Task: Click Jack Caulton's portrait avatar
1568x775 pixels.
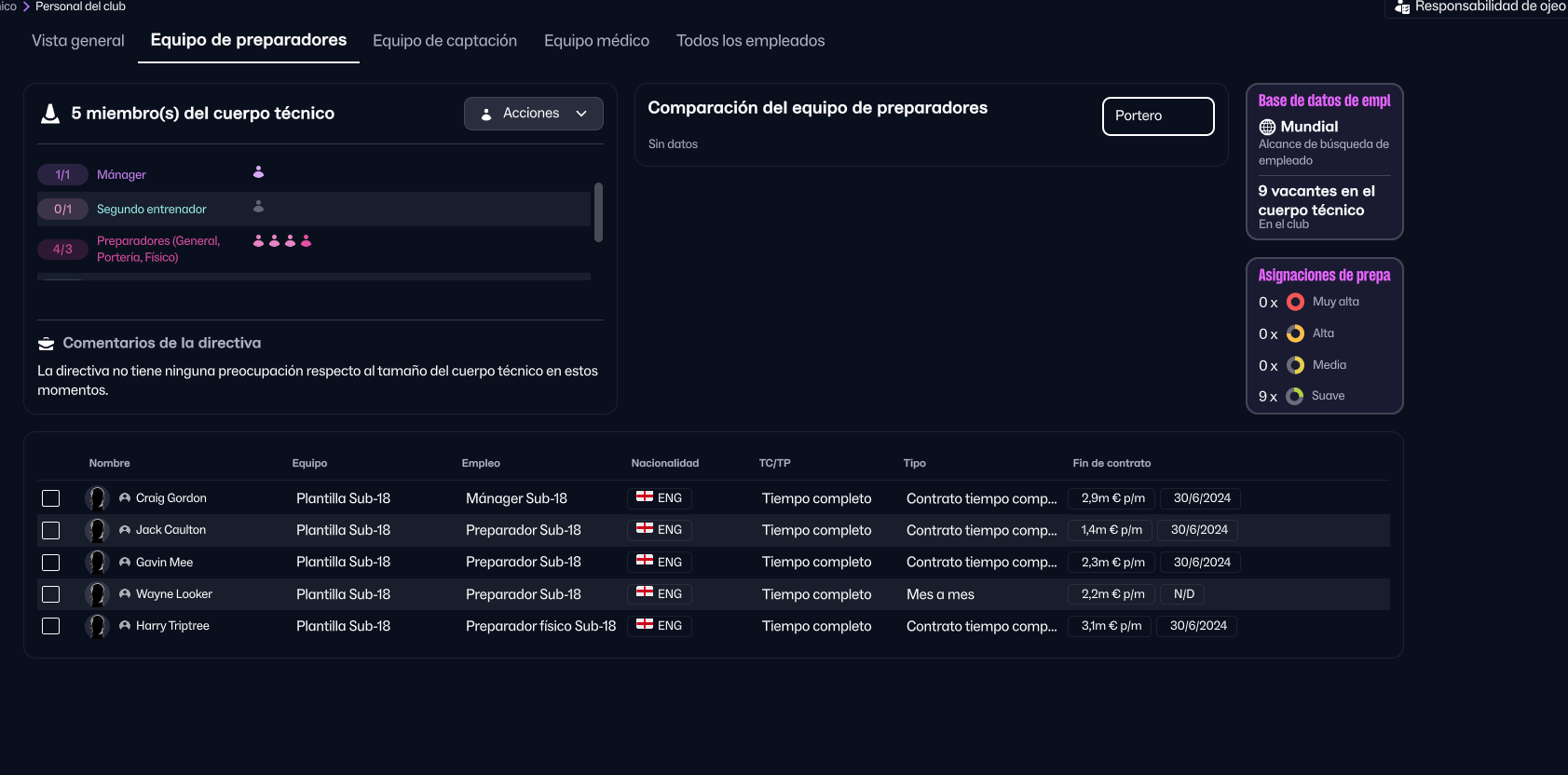Action: point(97,530)
